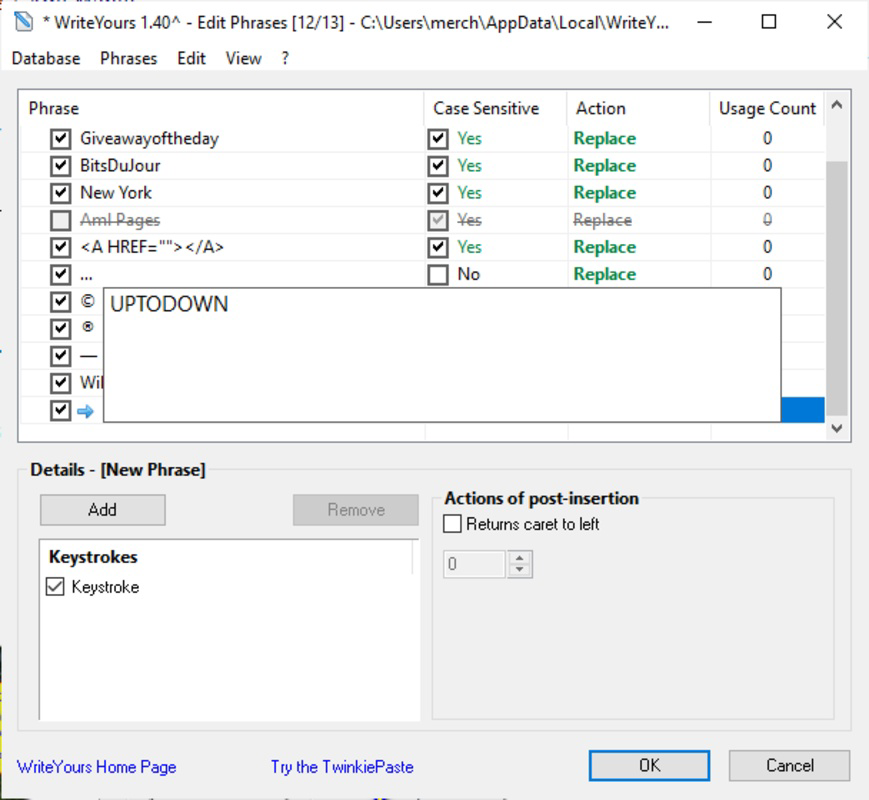Image resolution: width=869 pixels, height=800 pixels.
Task: Uncheck the BitsDuJour phrase checkbox
Action: [x=60, y=166]
